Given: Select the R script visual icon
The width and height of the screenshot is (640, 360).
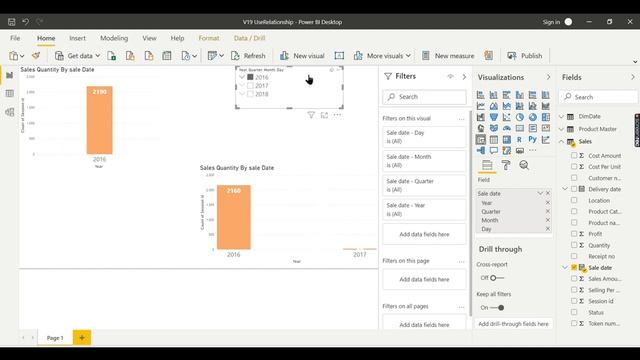Looking at the screenshot, I should pos(520,139).
